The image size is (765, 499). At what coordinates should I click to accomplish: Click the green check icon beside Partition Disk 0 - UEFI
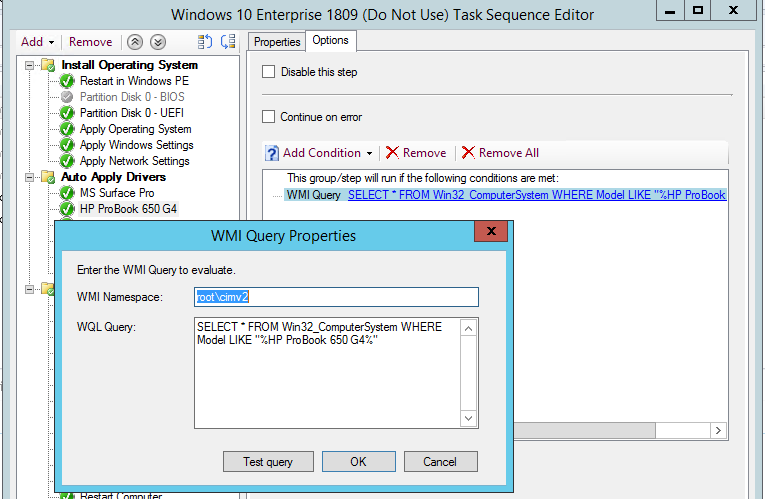tap(67, 113)
